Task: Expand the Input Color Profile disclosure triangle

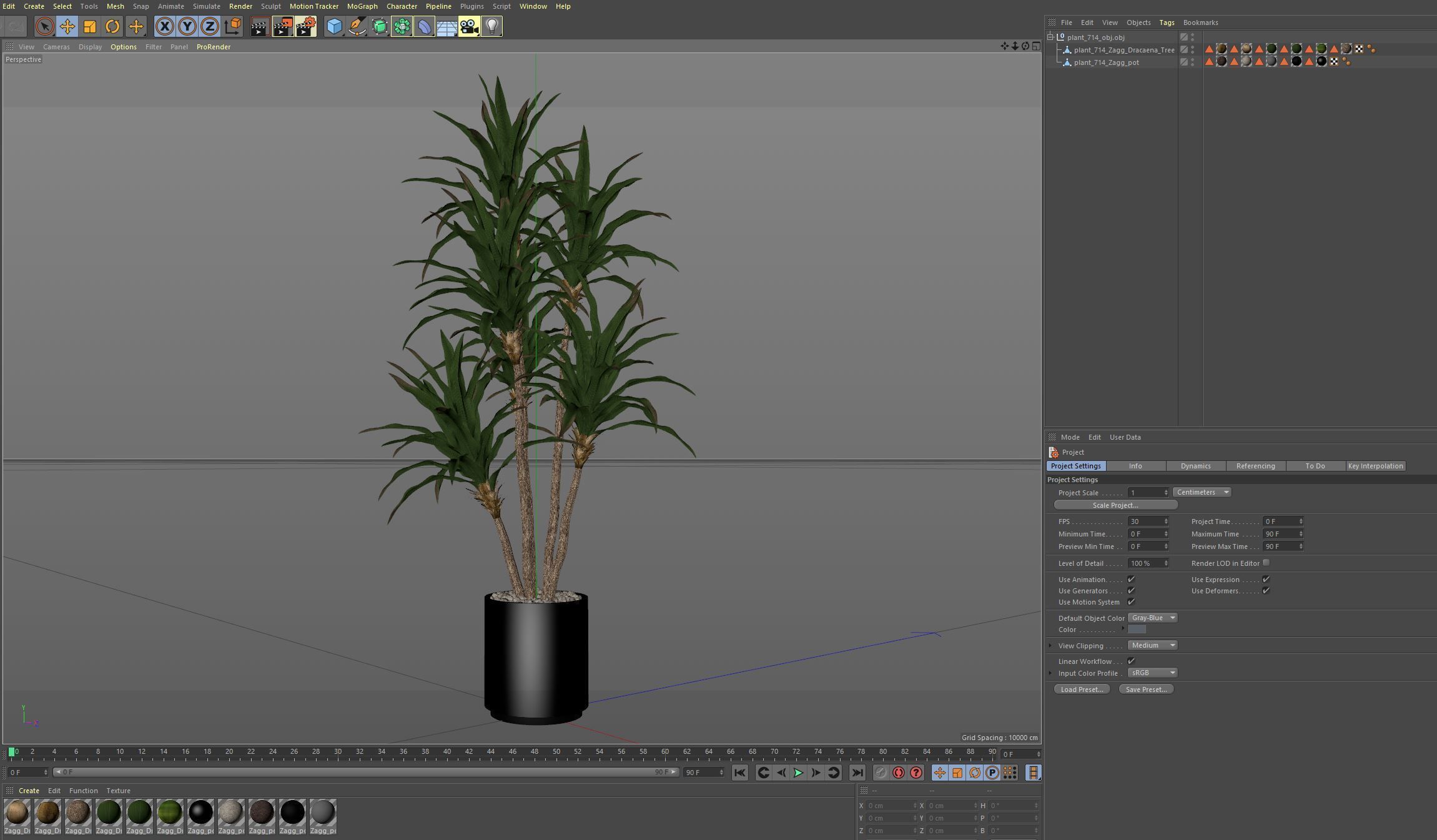Action: click(1050, 673)
